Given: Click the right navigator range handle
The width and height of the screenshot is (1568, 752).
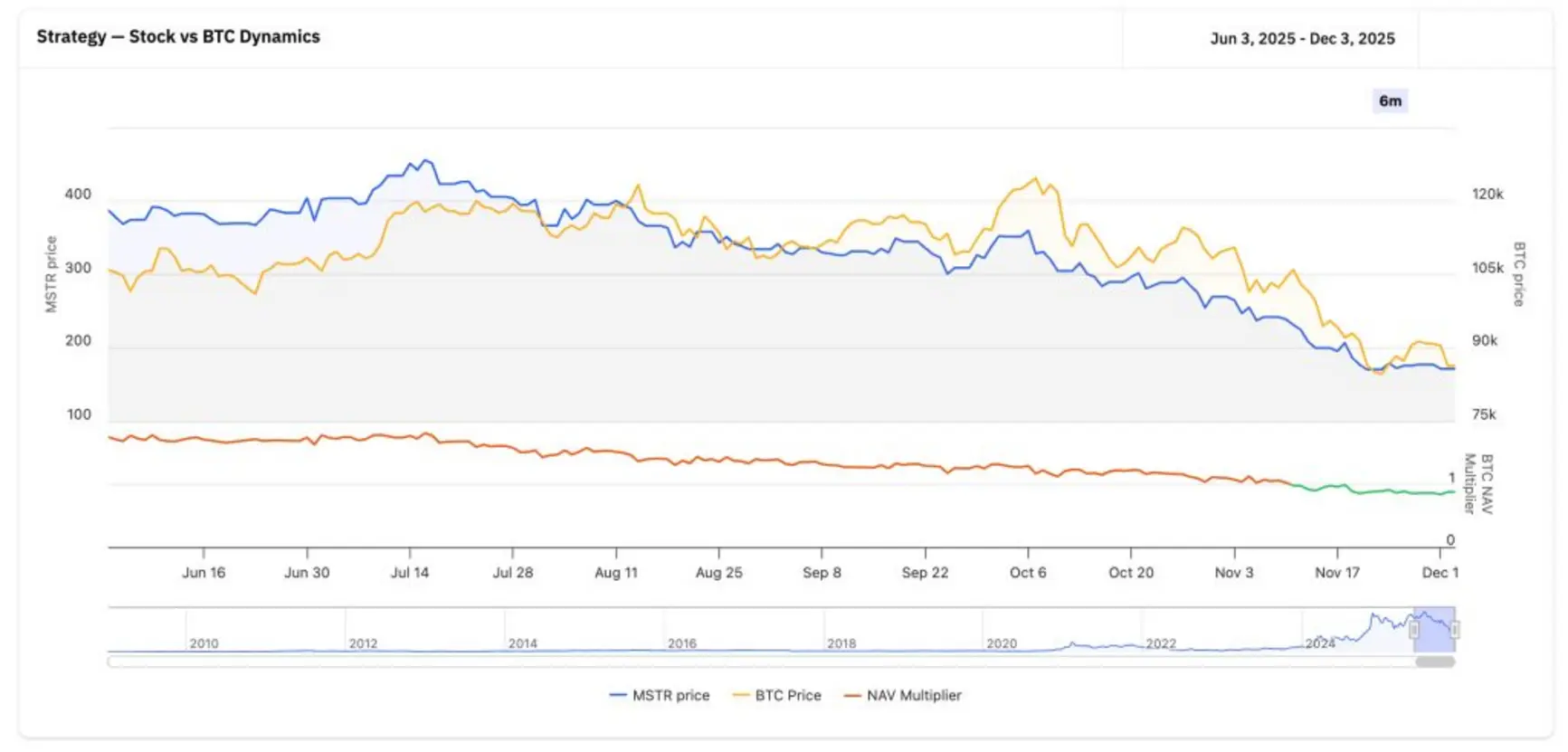Looking at the screenshot, I should pos(1455,630).
